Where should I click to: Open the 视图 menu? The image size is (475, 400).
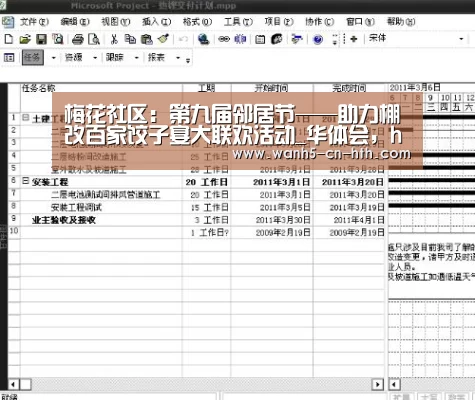116,22
